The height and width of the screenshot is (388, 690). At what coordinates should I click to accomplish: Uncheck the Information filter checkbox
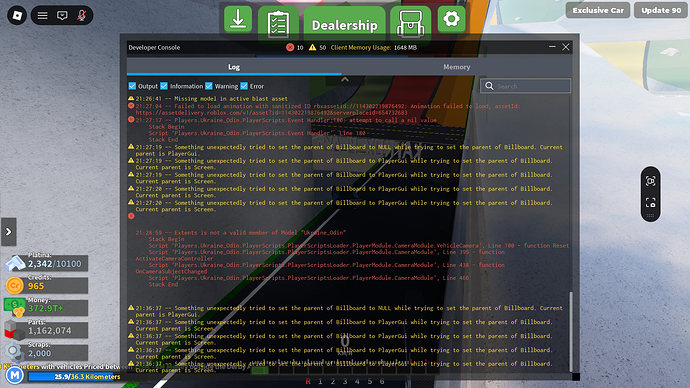coord(164,86)
